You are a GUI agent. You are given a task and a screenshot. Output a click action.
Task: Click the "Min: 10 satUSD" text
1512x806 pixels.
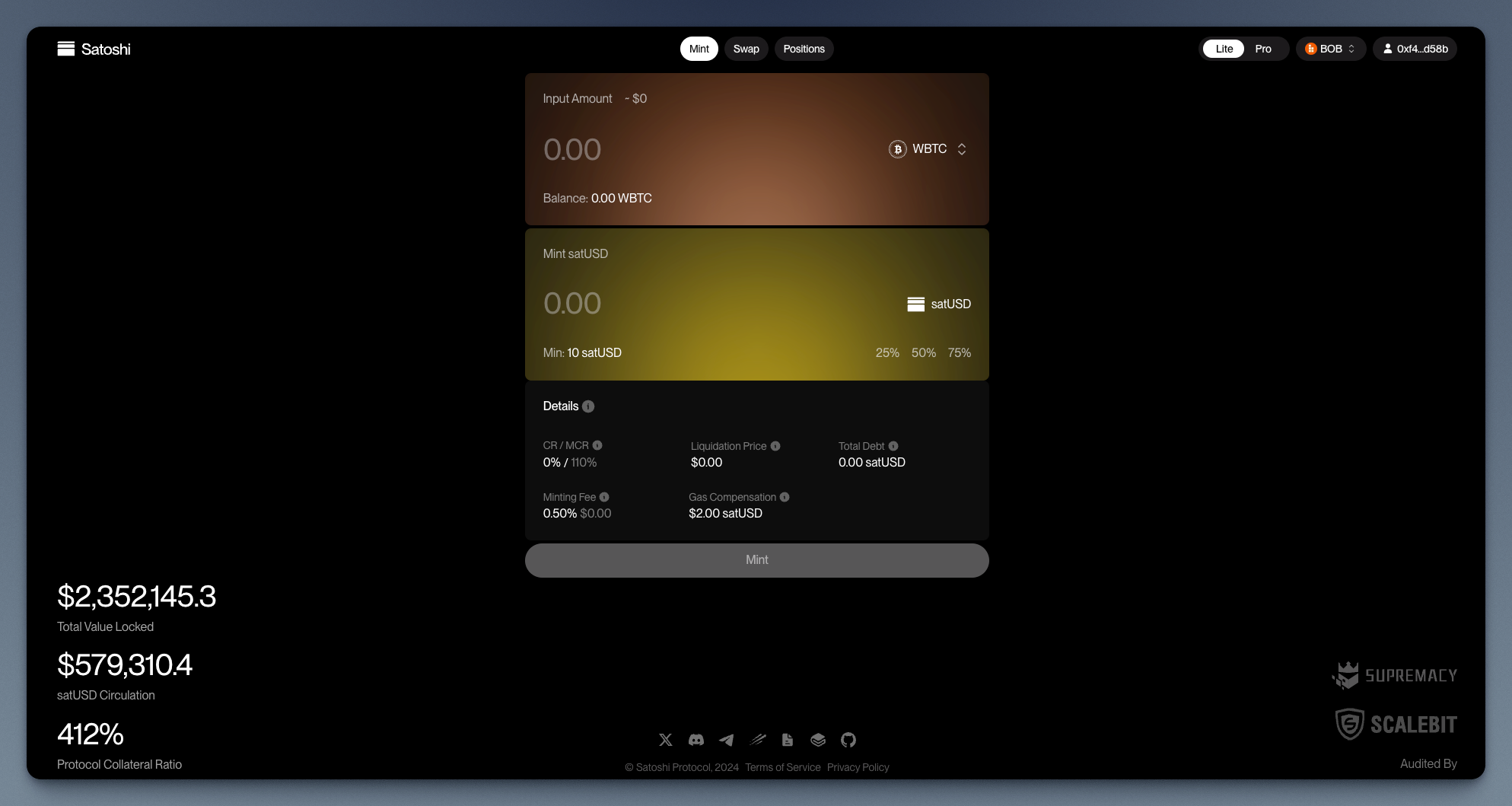click(x=582, y=353)
